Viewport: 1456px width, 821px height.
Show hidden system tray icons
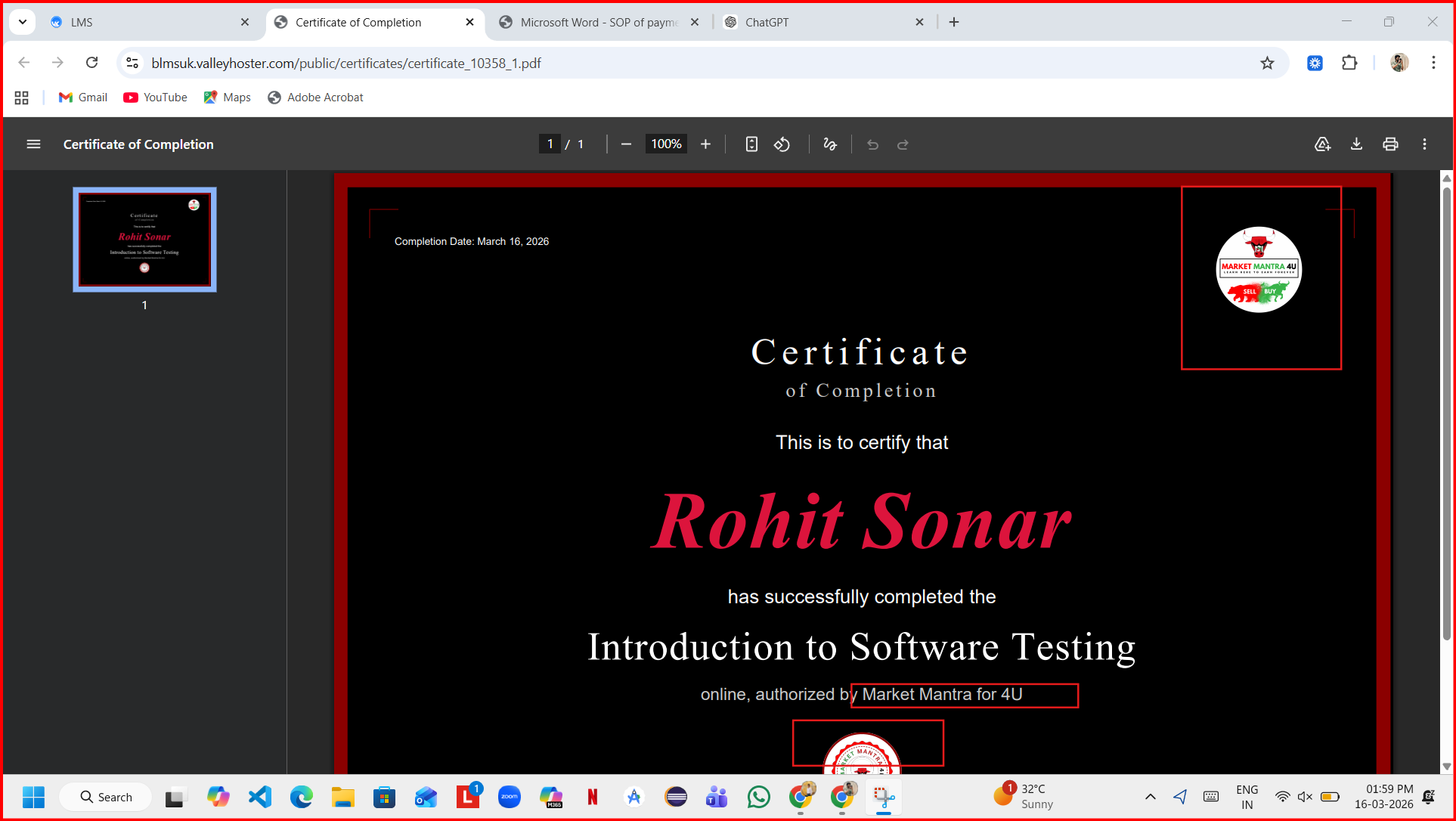[x=1150, y=797]
